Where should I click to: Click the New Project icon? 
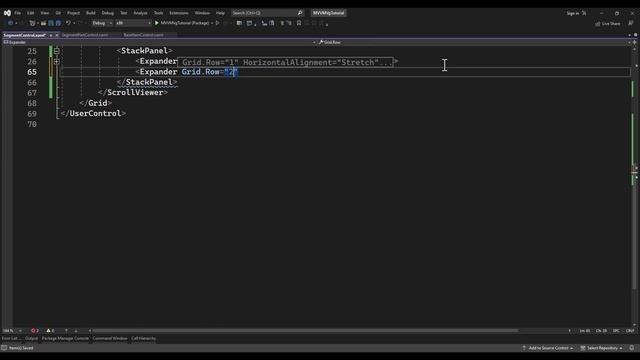32,23
